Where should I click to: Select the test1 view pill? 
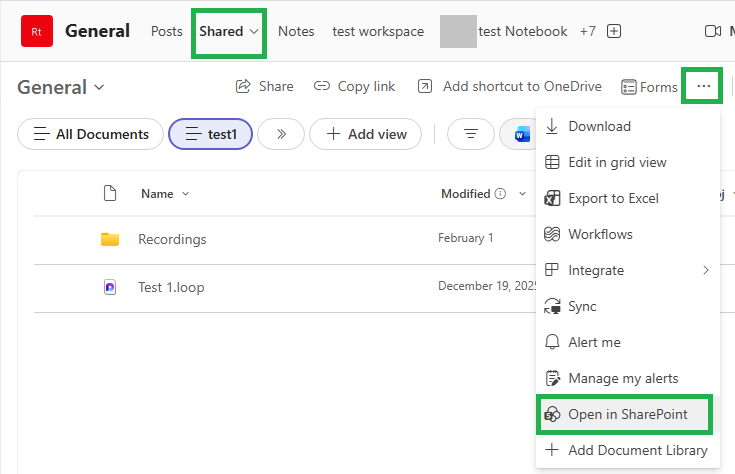pyautogui.click(x=210, y=134)
